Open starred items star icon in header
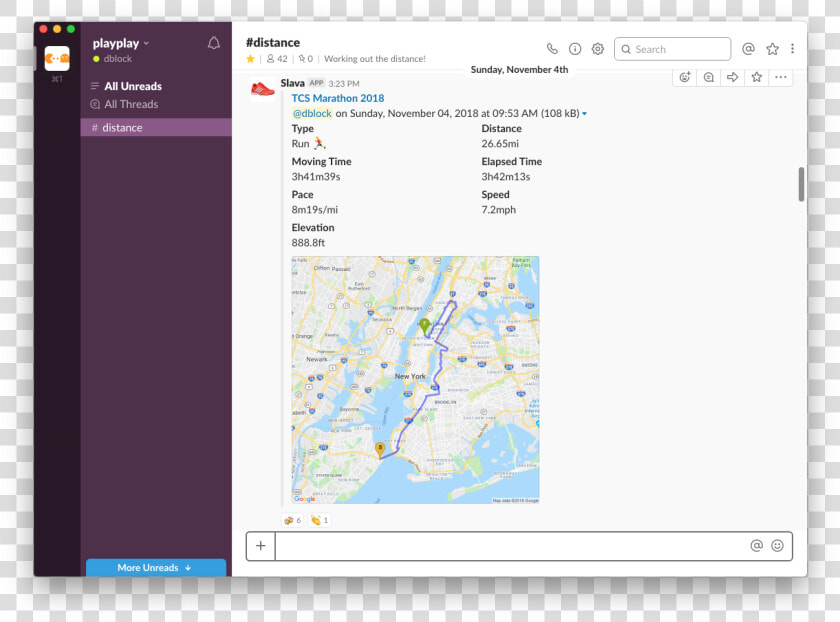The height and width of the screenshot is (622, 840). point(772,49)
